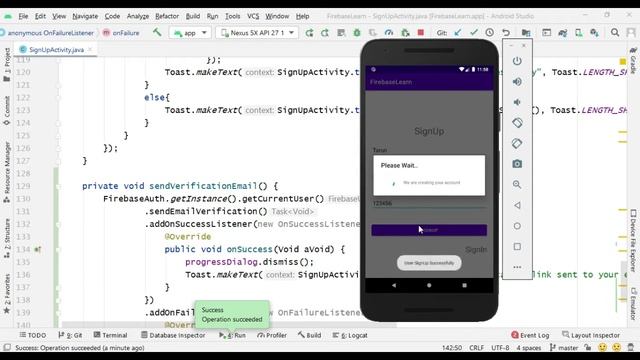This screenshot has width=640, height=360.
Task: Open the Nexus 5X API 27 device dropdown
Action: pyautogui.click(x=257, y=33)
